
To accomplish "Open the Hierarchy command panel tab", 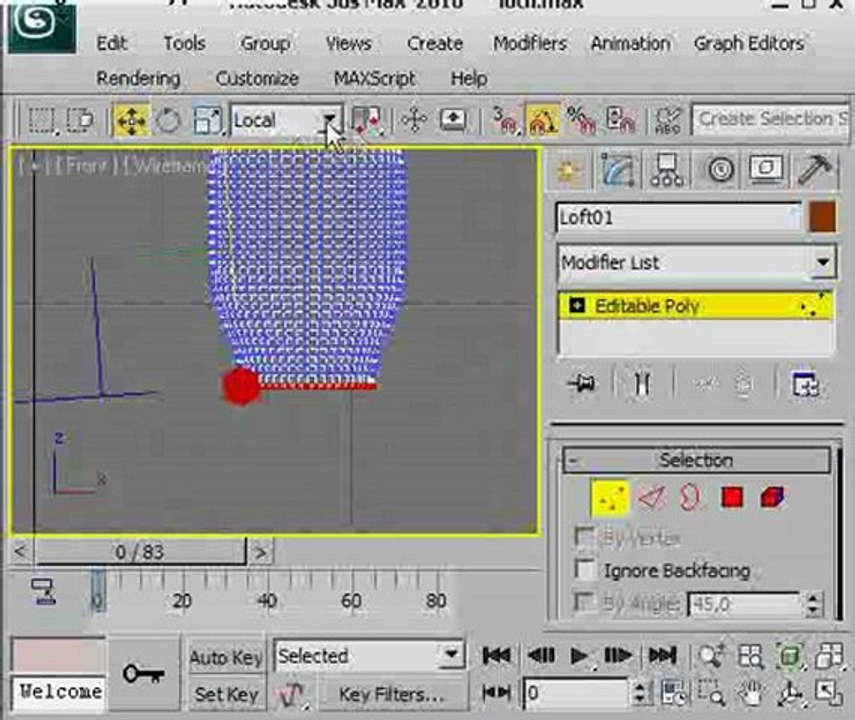I will point(666,170).
